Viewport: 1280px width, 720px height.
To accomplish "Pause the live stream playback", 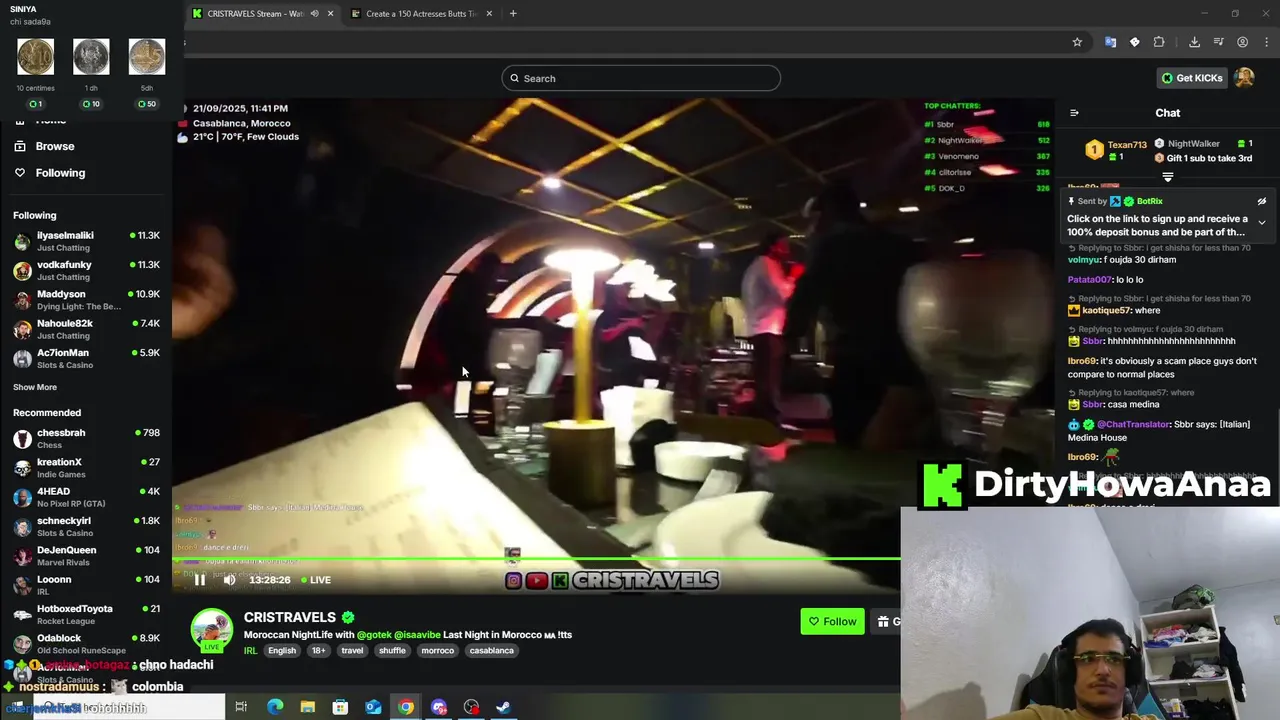I will [x=199, y=580].
